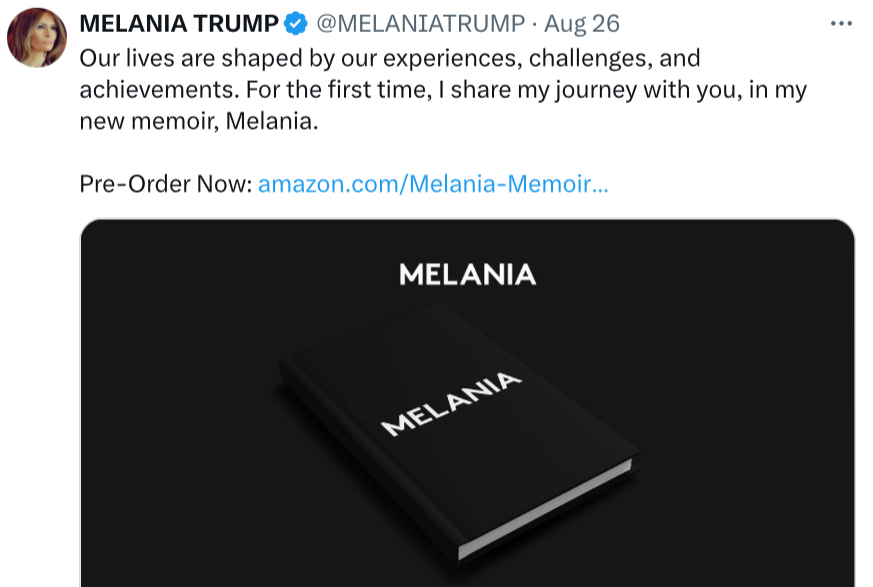Click the white MELANIA heading above the book

[x=467, y=274]
